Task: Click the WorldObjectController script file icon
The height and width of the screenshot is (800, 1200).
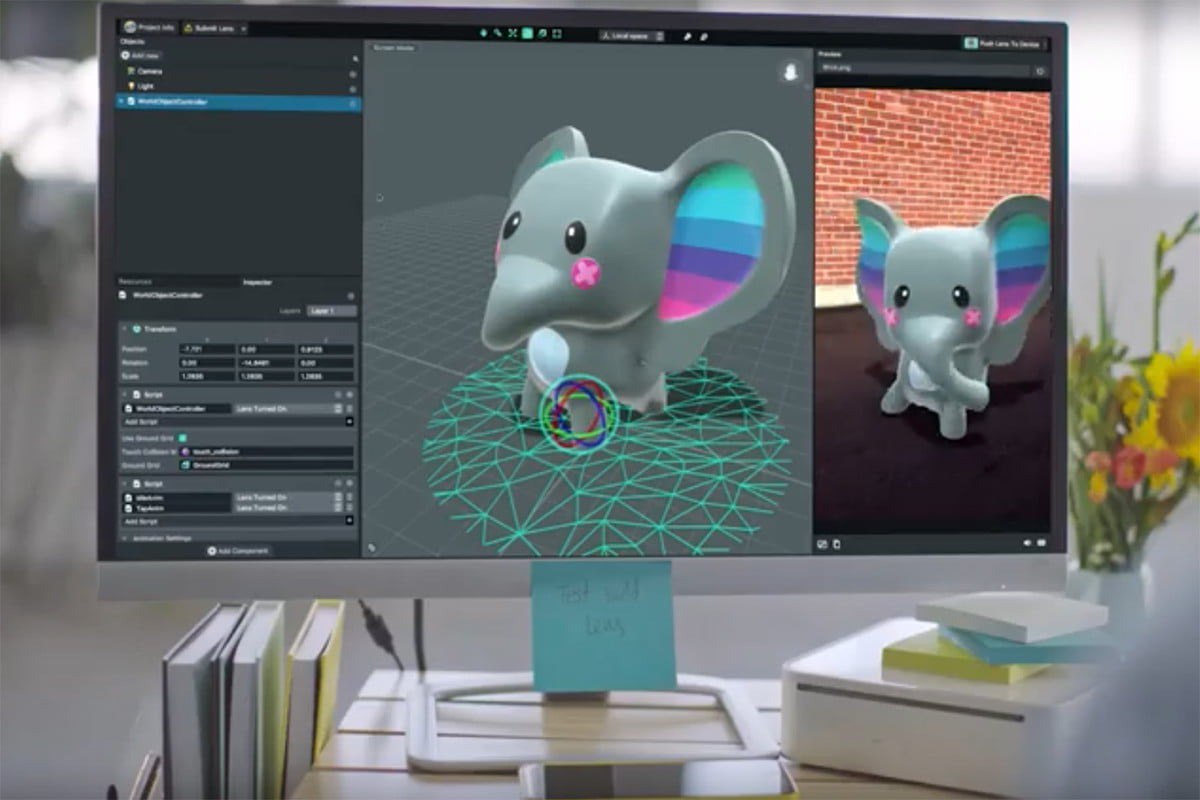Action: tap(128, 409)
